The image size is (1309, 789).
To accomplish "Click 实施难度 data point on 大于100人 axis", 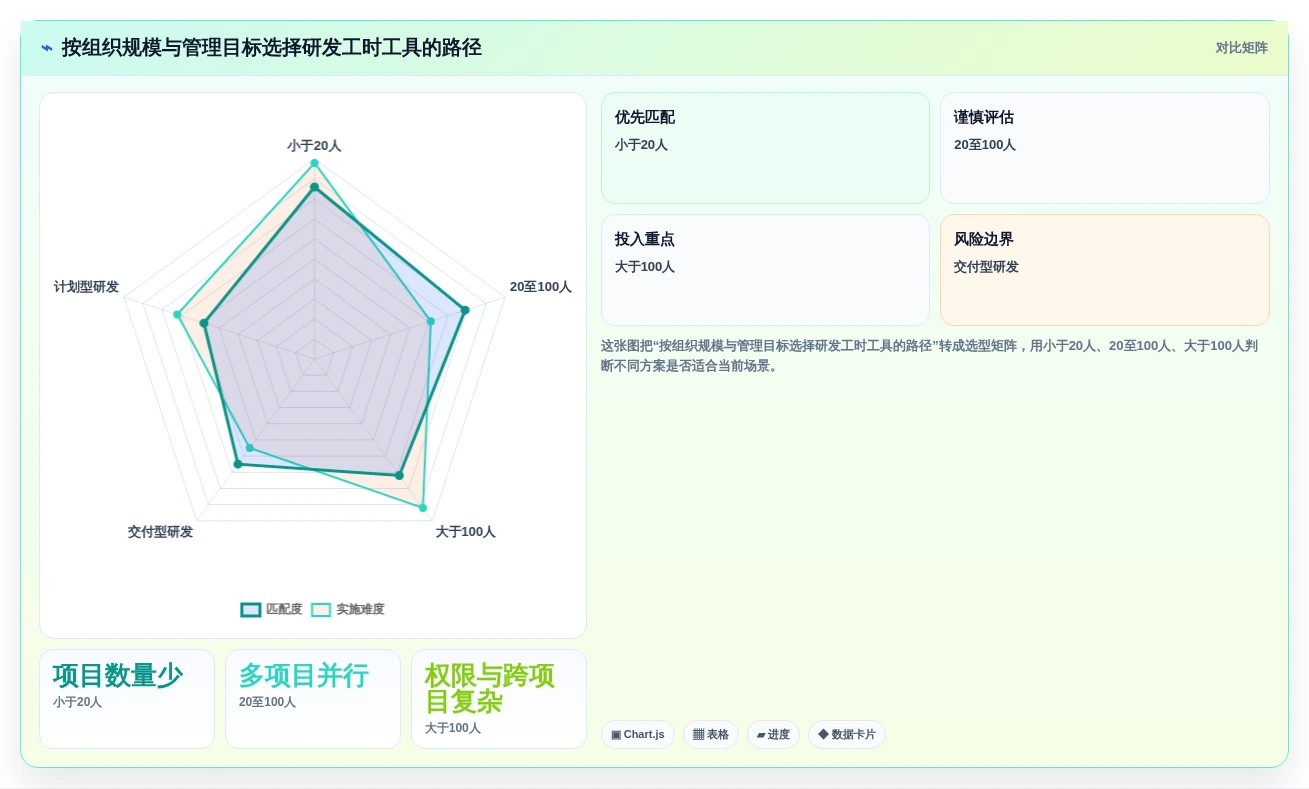I will (423, 508).
